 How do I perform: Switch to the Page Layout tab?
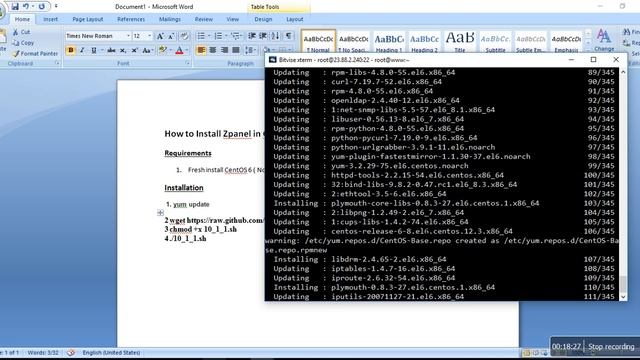pos(88,19)
